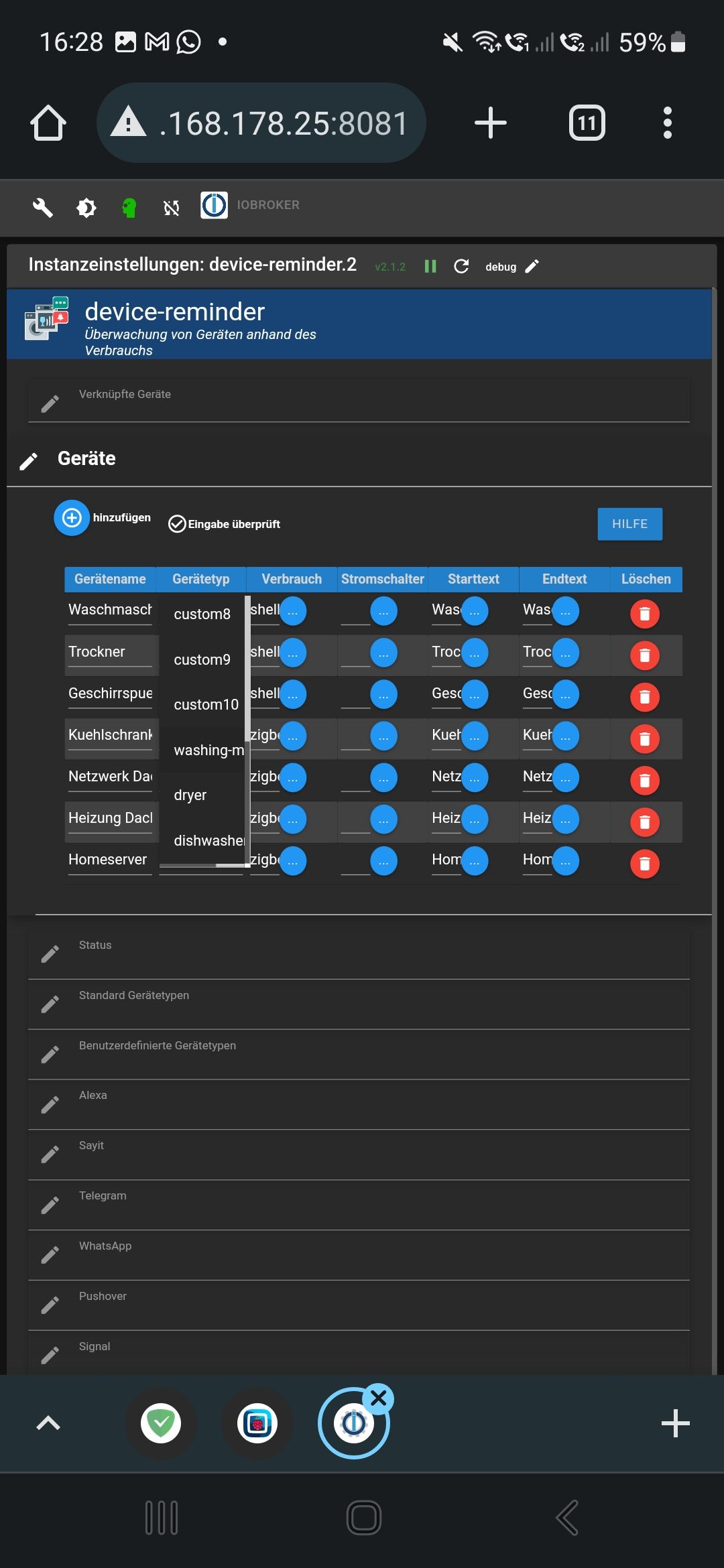Expand the Verknüpfte Geräte section
Image resolution: width=724 pixels, height=1568 pixels.
coord(359,401)
